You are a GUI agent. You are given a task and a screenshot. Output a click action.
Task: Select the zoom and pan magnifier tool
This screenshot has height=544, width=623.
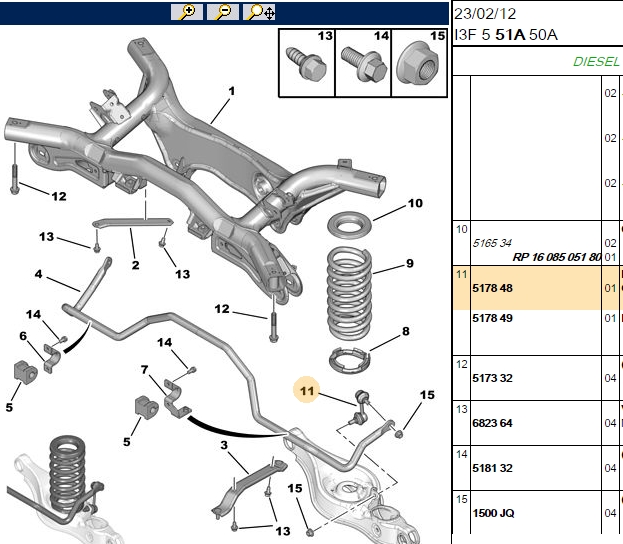tap(259, 12)
